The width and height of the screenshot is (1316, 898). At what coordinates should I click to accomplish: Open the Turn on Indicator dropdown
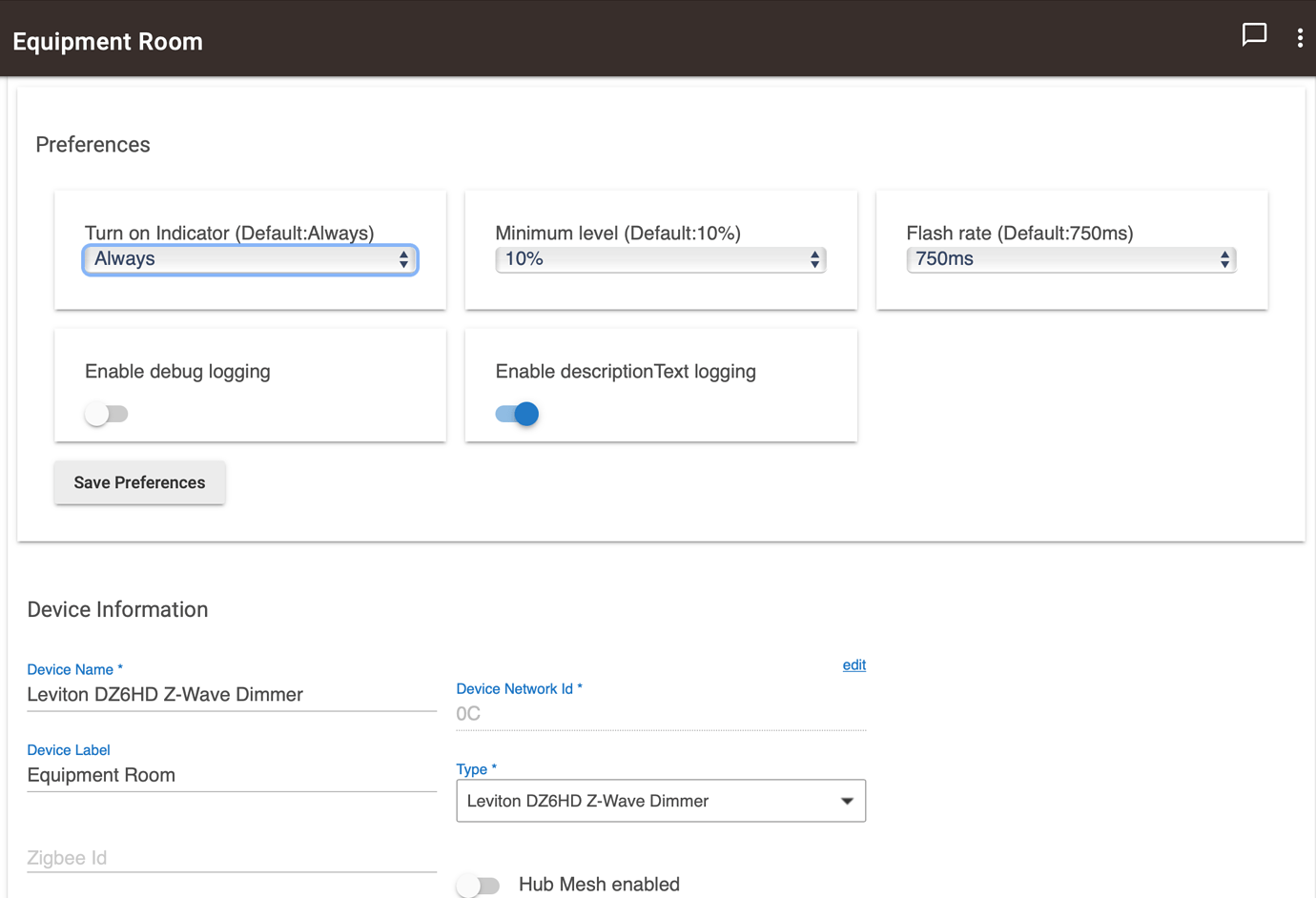(x=248, y=258)
